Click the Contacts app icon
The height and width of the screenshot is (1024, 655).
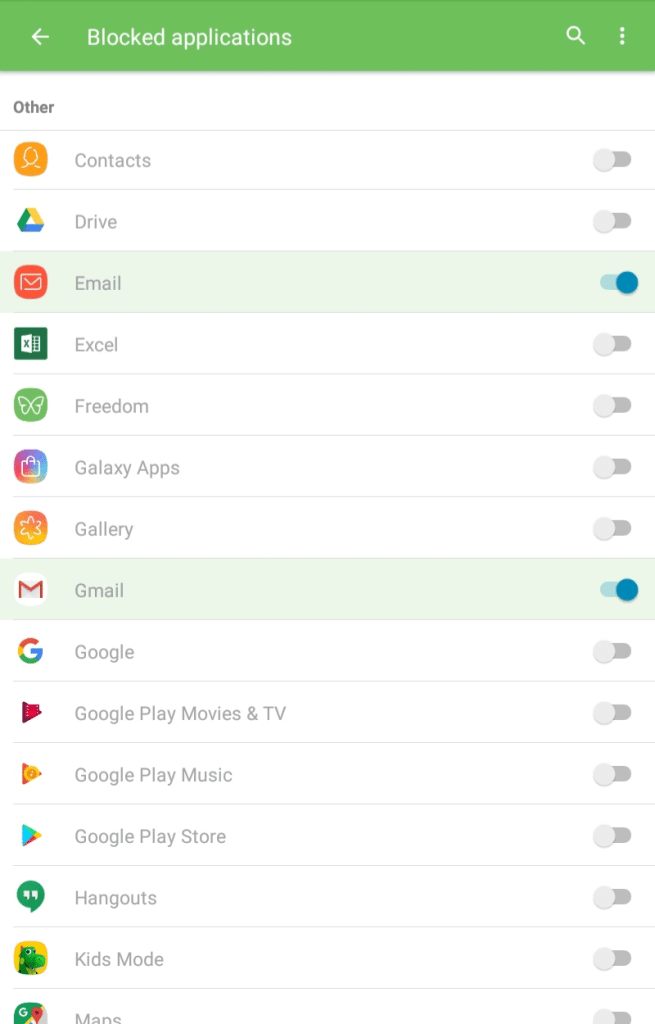[x=28, y=160]
